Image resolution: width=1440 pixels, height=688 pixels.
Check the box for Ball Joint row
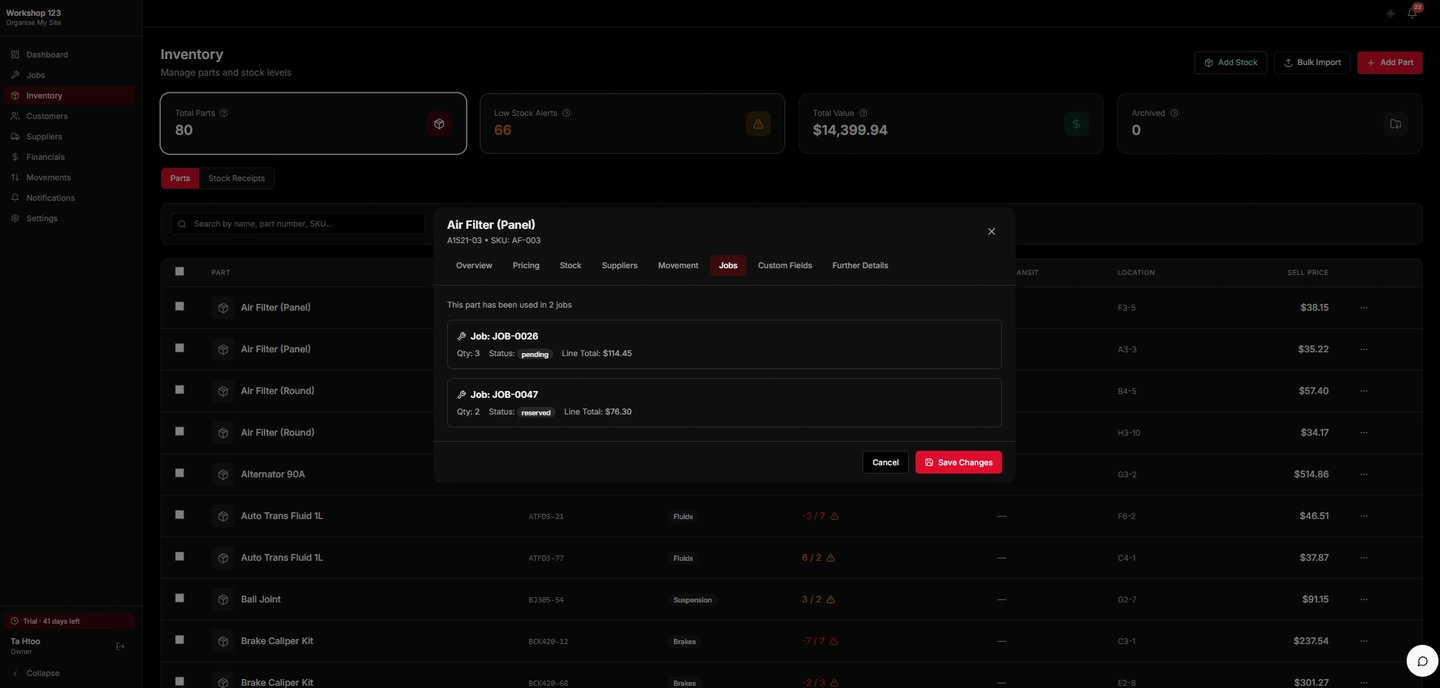[180, 598]
